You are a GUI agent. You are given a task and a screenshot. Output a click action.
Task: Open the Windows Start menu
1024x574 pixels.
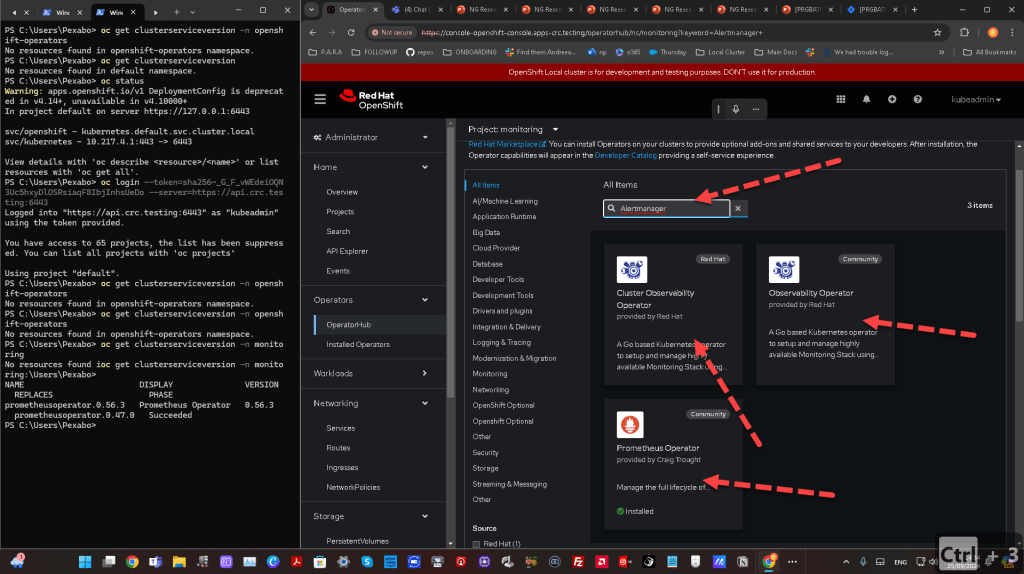[85, 562]
